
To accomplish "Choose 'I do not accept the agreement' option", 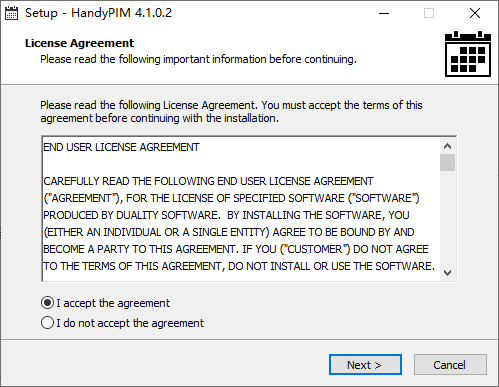I will (x=48, y=323).
